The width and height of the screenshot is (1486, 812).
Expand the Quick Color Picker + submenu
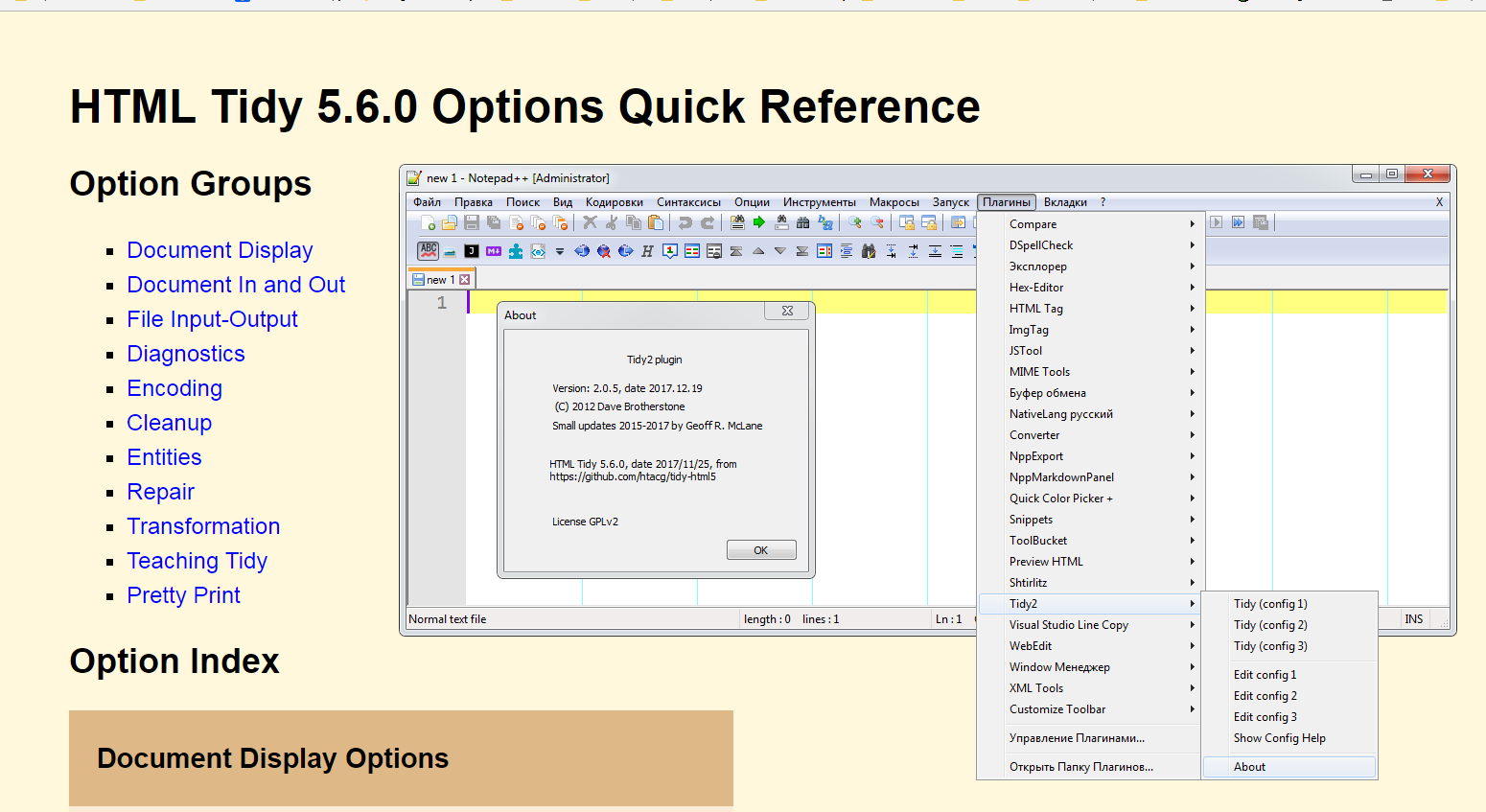tap(1089, 499)
